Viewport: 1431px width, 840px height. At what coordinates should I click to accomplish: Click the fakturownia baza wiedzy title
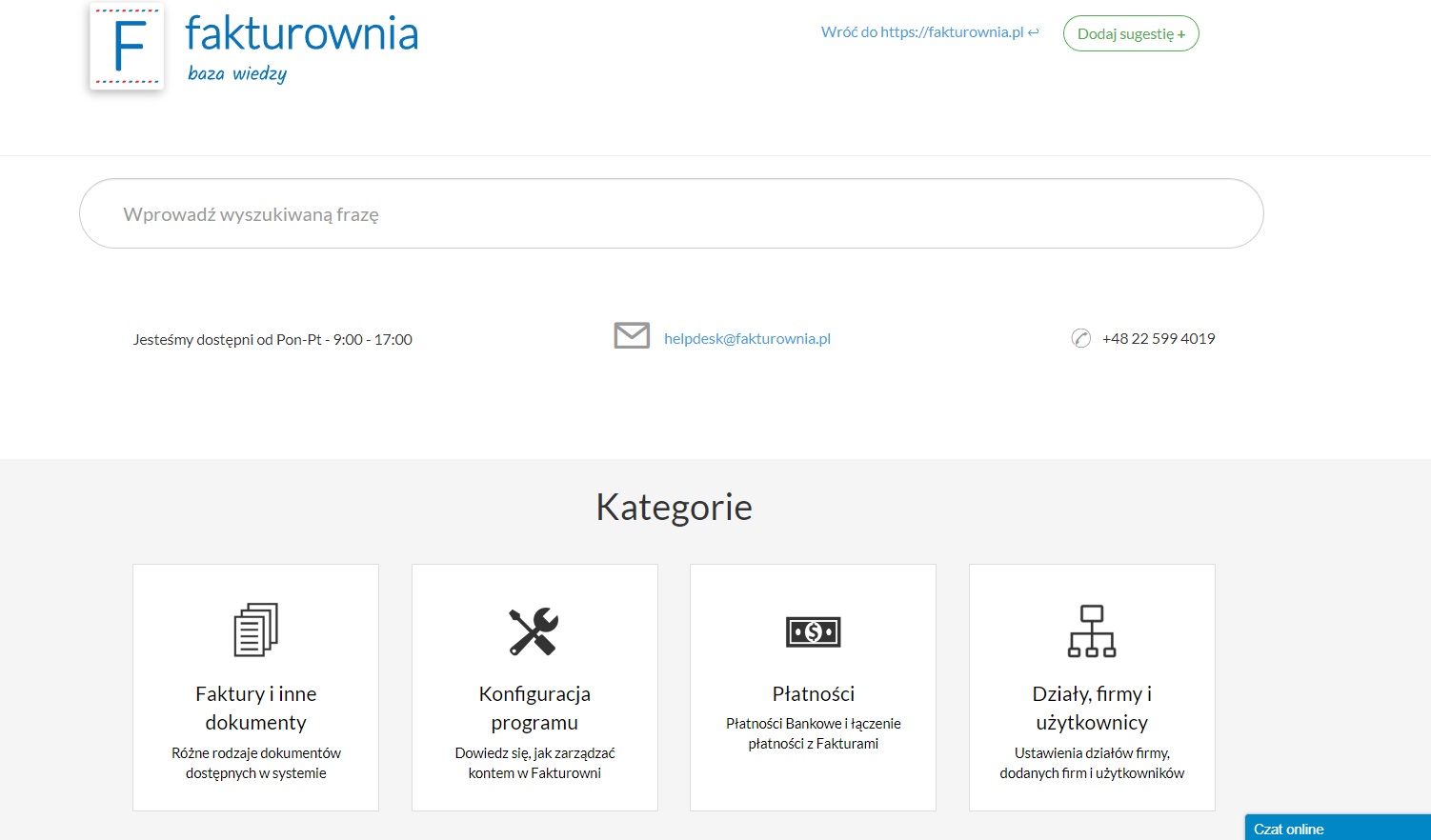point(302,50)
